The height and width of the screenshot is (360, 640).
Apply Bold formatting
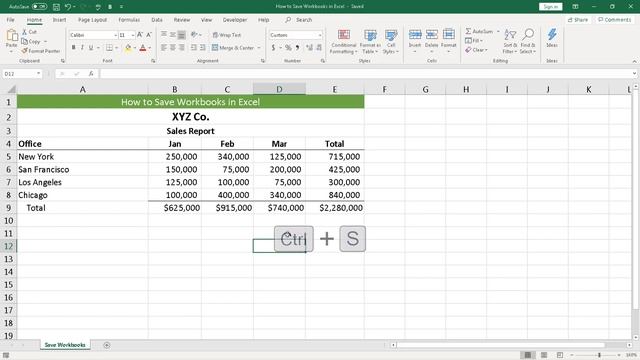click(73, 48)
